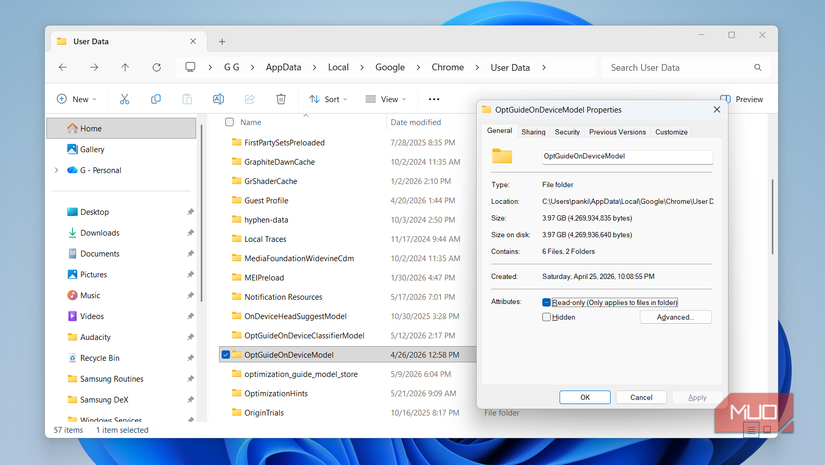The image size is (825, 465).
Task: Expand chevron between Google and Chrome
Action: click(x=418, y=67)
